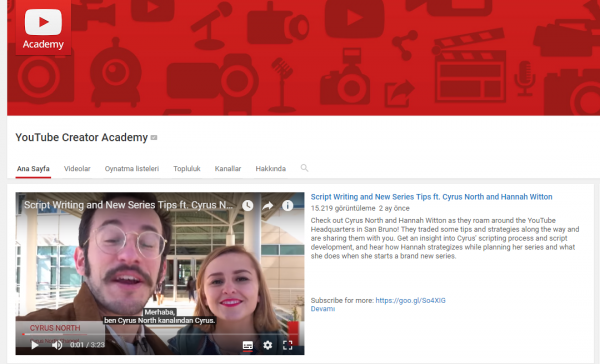
Task: Click the CYRUS NORTH name label in video
Action: pyautogui.click(x=55, y=328)
